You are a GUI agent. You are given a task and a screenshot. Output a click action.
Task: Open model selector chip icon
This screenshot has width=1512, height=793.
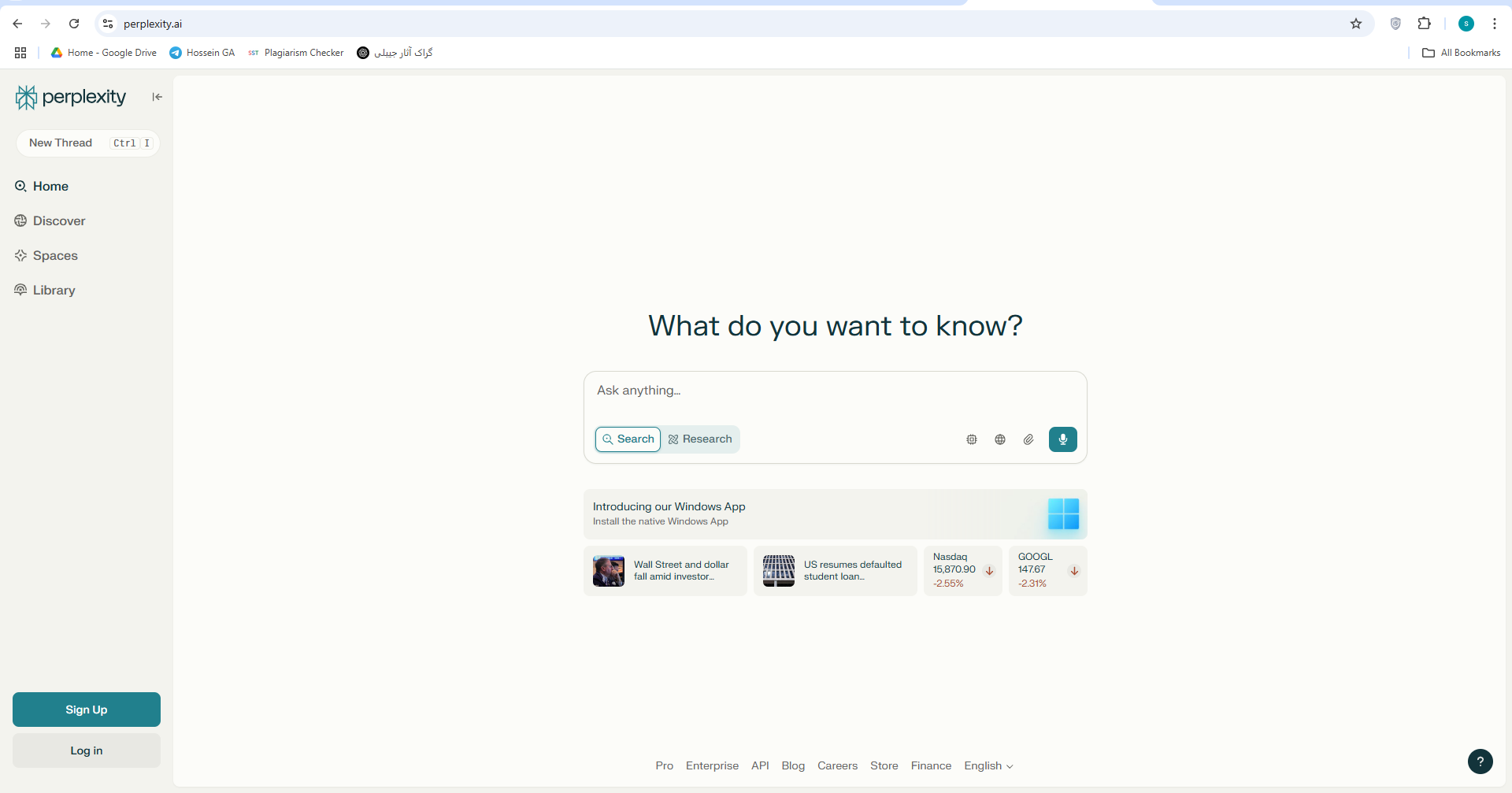click(x=972, y=439)
